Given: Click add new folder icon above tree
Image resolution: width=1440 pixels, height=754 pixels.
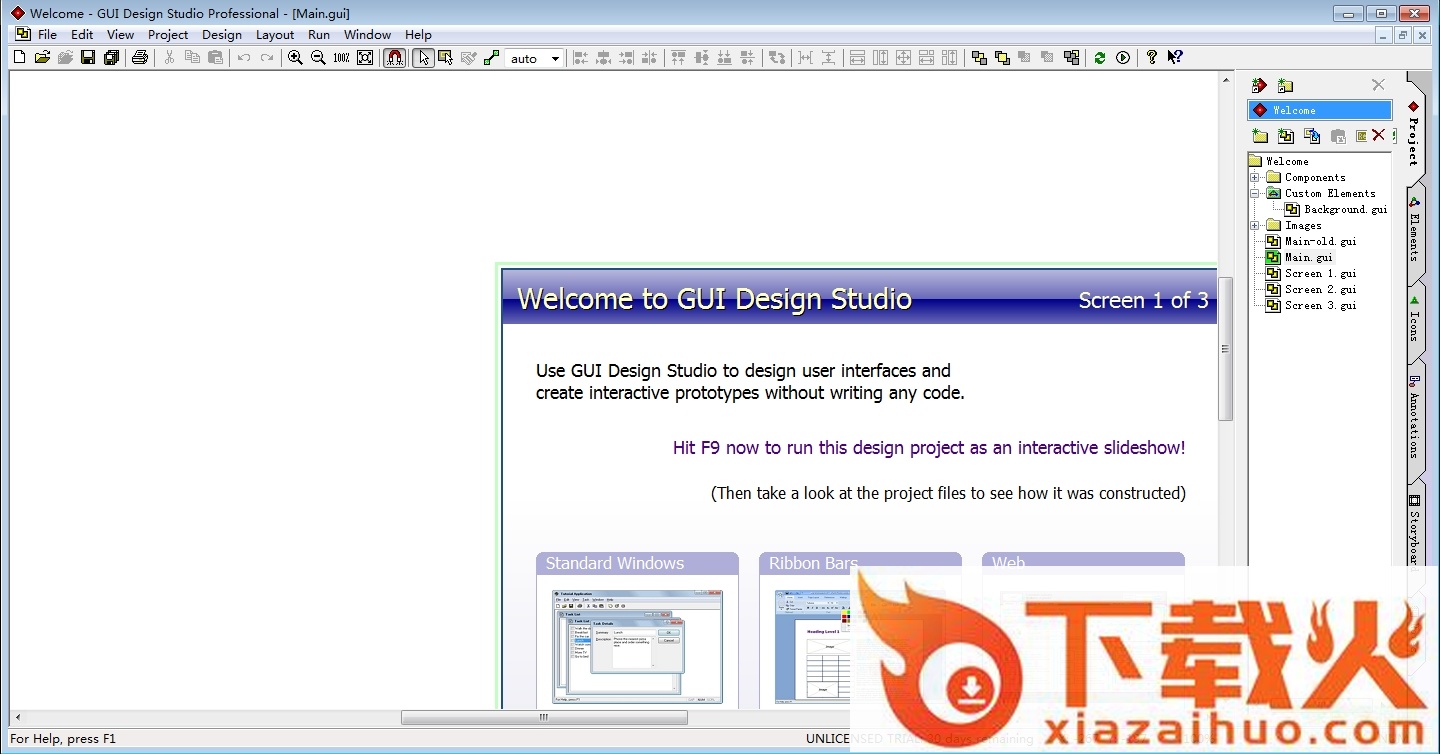Looking at the screenshot, I should click(x=1260, y=136).
